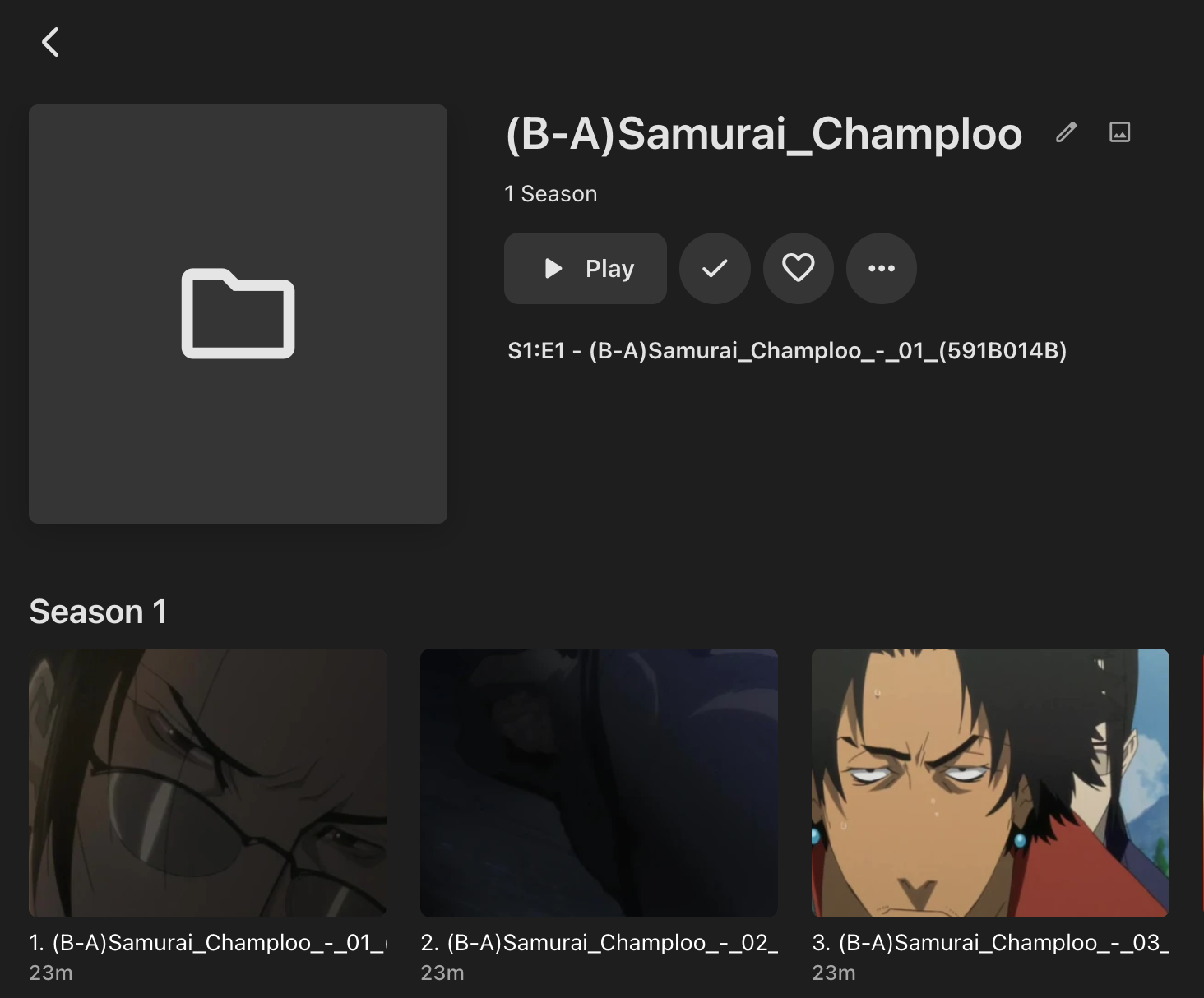This screenshot has width=1204, height=998.
Task: Click the 23m duration under episode 1
Action: pos(51,973)
